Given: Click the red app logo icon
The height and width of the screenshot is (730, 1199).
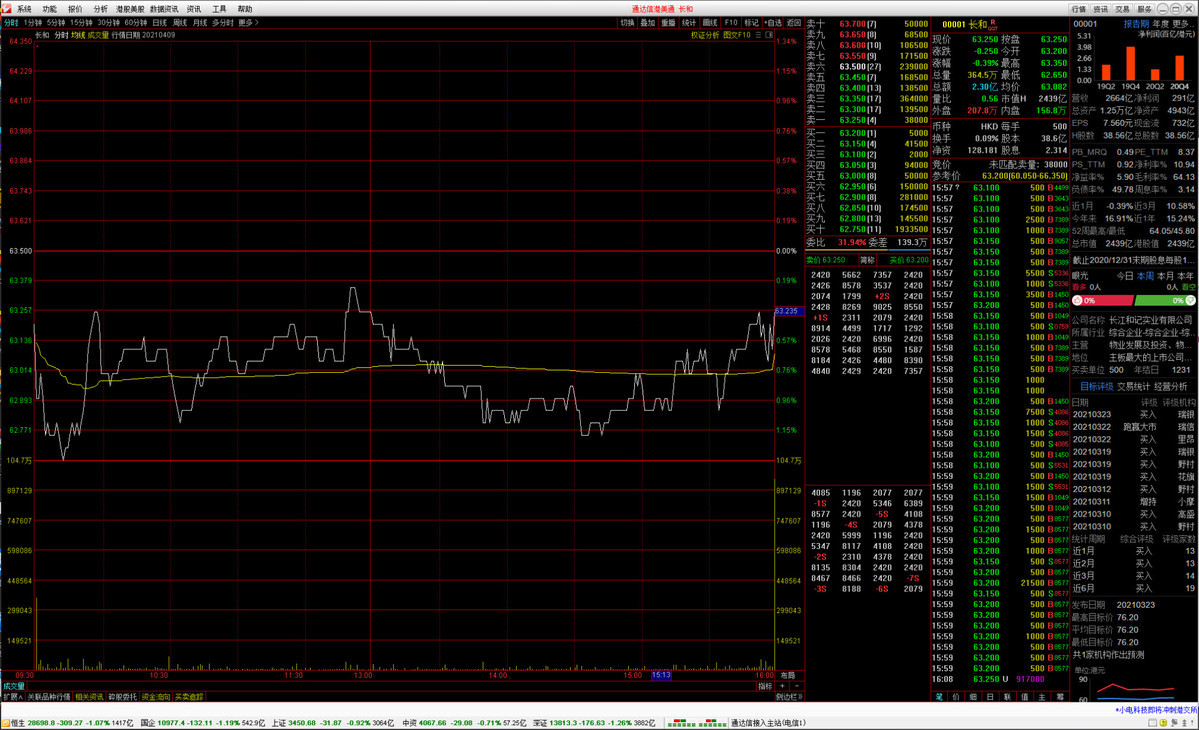Looking at the screenshot, I should pos(6,8).
